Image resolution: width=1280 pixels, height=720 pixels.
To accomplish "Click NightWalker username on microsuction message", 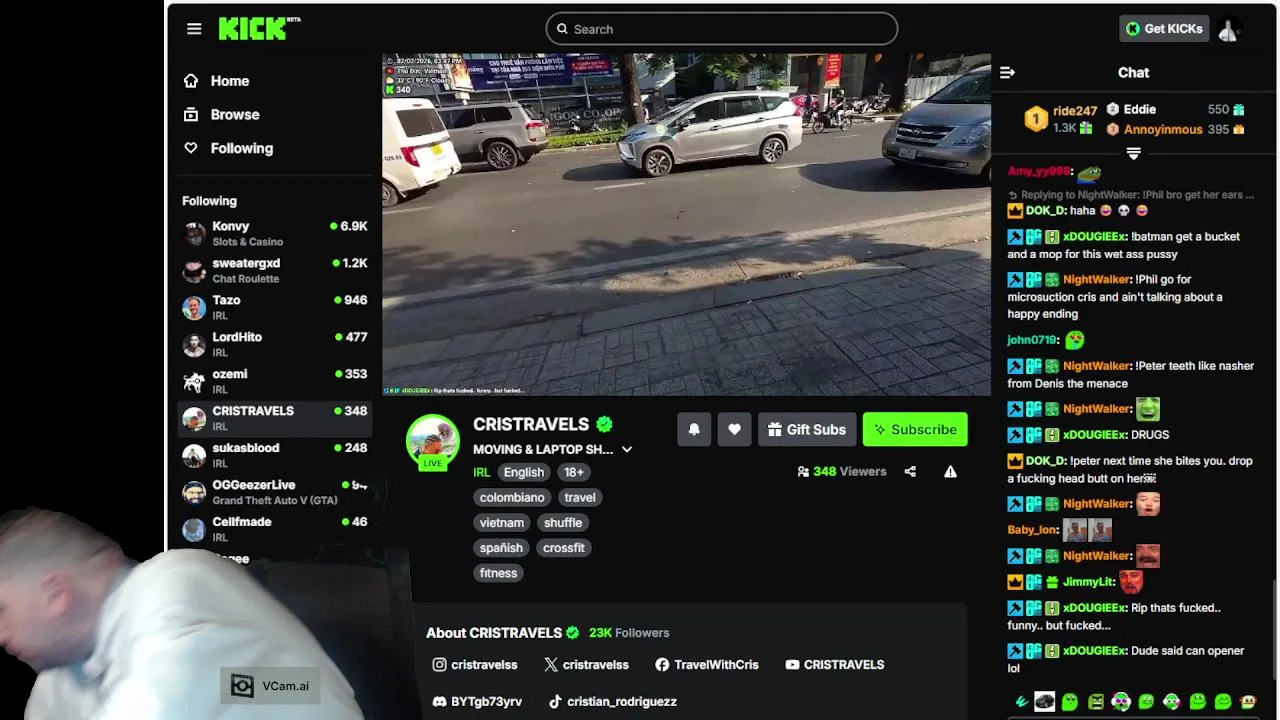I will click(1096, 280).
